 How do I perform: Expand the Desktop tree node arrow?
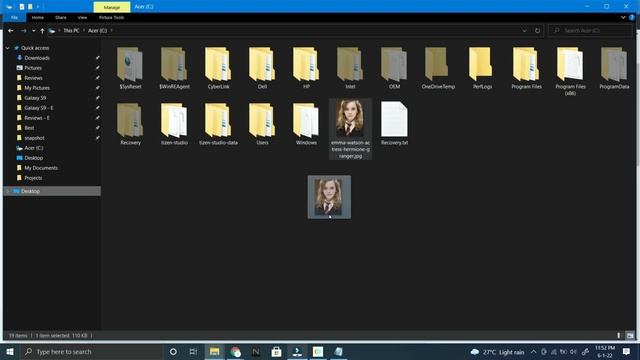tap(7, 191)
